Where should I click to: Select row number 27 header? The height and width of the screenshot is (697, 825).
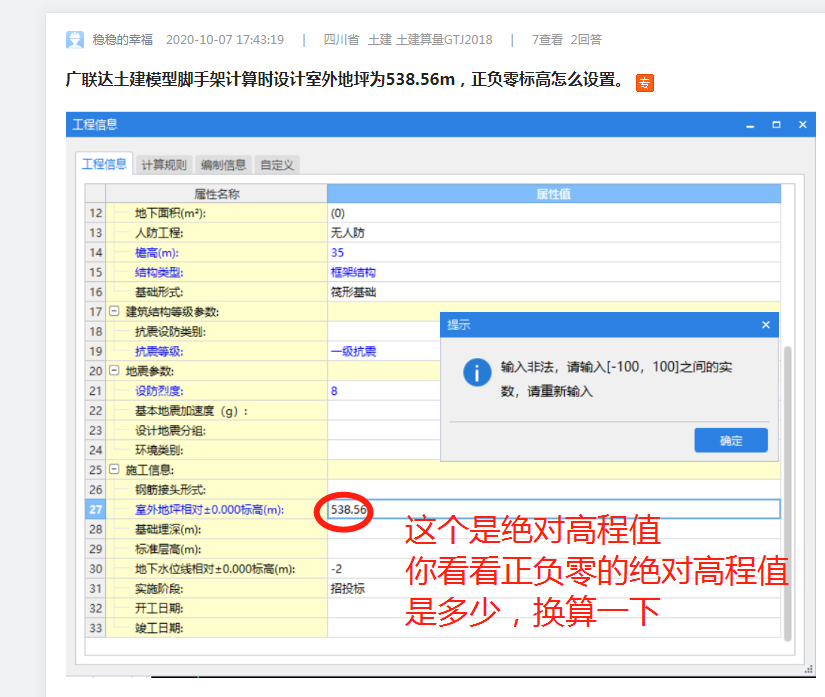point(95,509)
